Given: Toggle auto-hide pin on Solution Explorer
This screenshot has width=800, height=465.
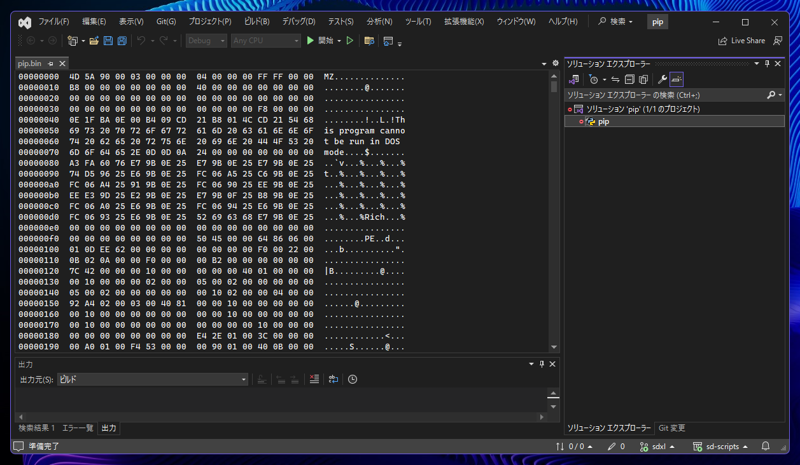Looking at the screenshot, I should click(767, 63).
